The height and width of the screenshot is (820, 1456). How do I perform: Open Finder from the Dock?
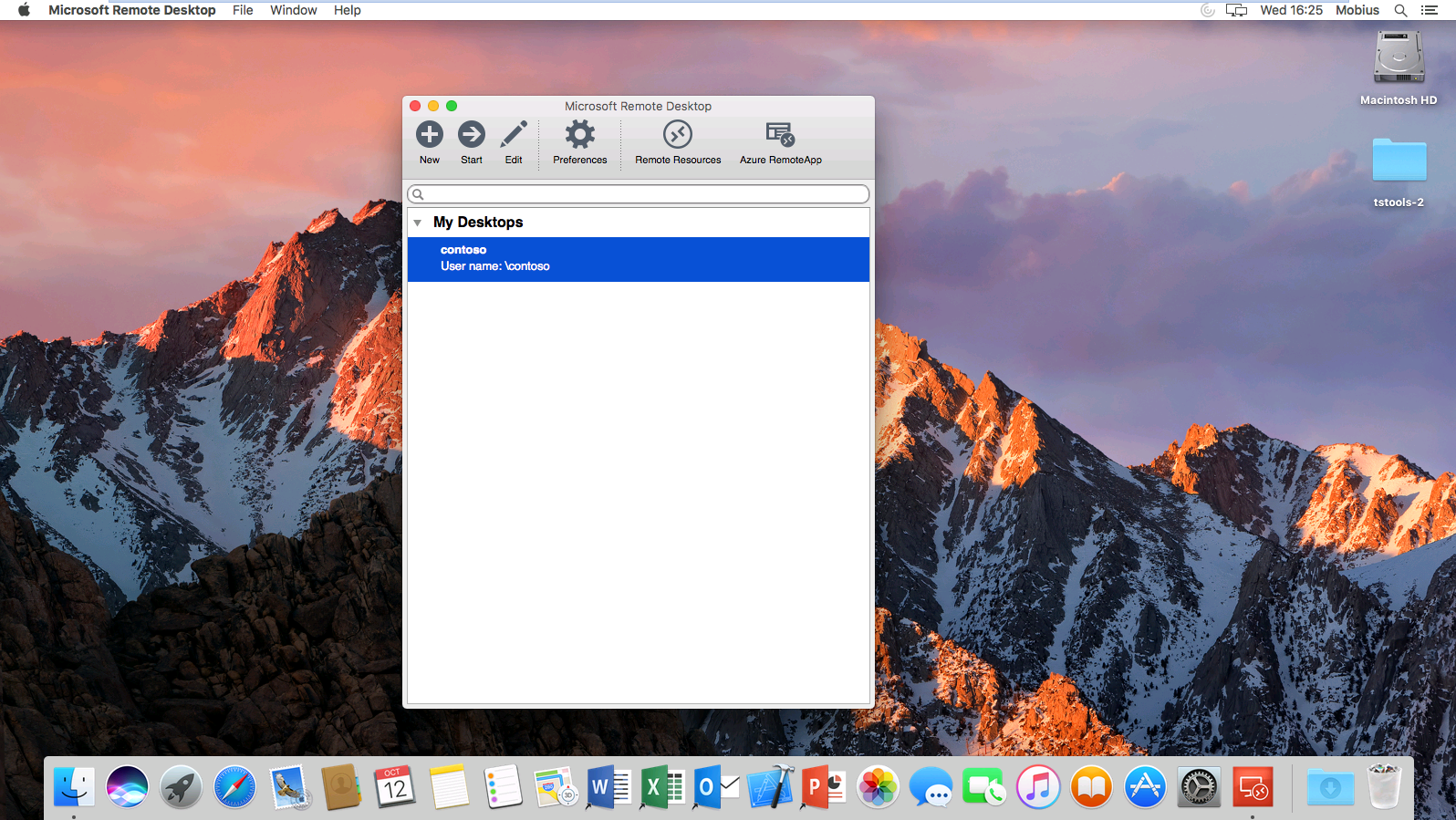pyautogui.click(x=74, y=786)
